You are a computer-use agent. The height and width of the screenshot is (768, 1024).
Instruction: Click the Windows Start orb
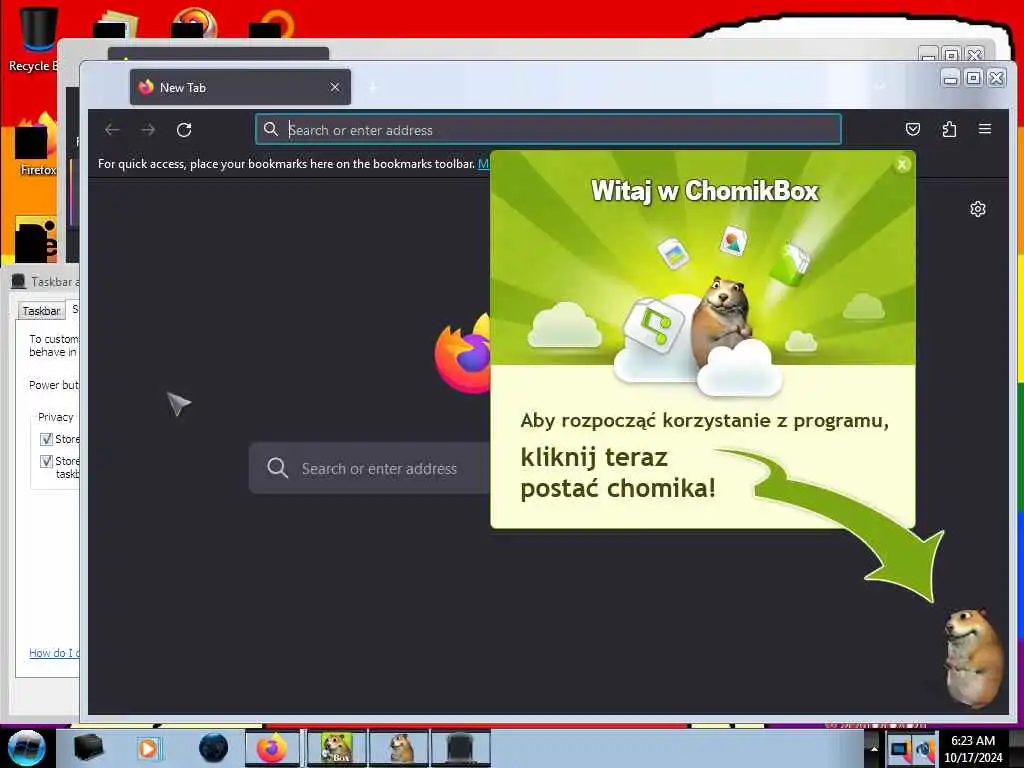tap(27, 748)
